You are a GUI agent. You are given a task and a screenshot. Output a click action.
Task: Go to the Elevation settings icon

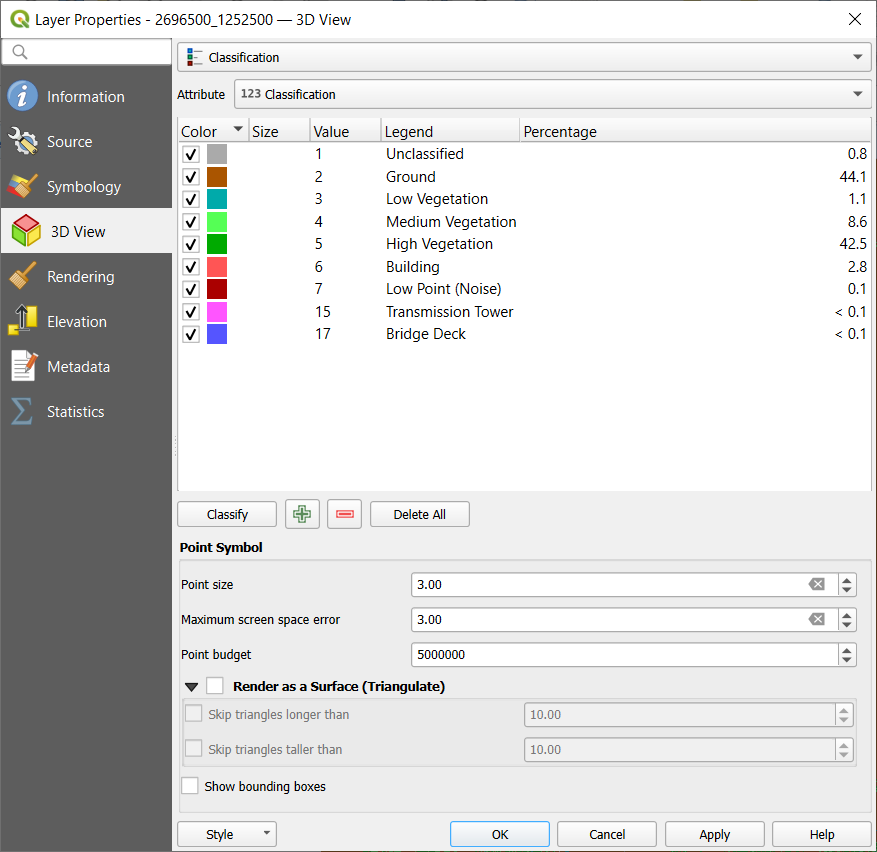(23, 322)
